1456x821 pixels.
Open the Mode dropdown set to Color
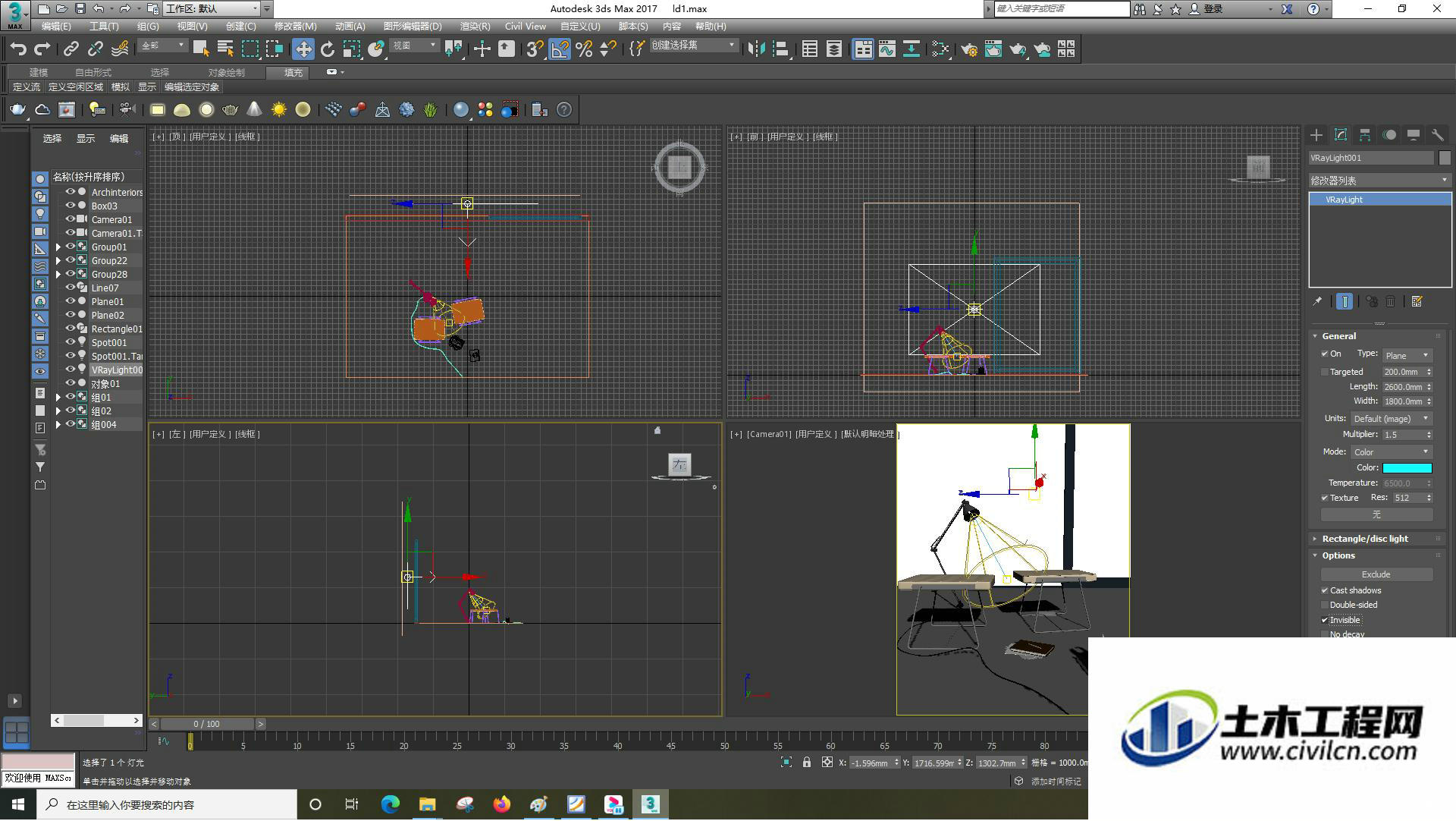pyautogui.click(x=1391, y=452)
